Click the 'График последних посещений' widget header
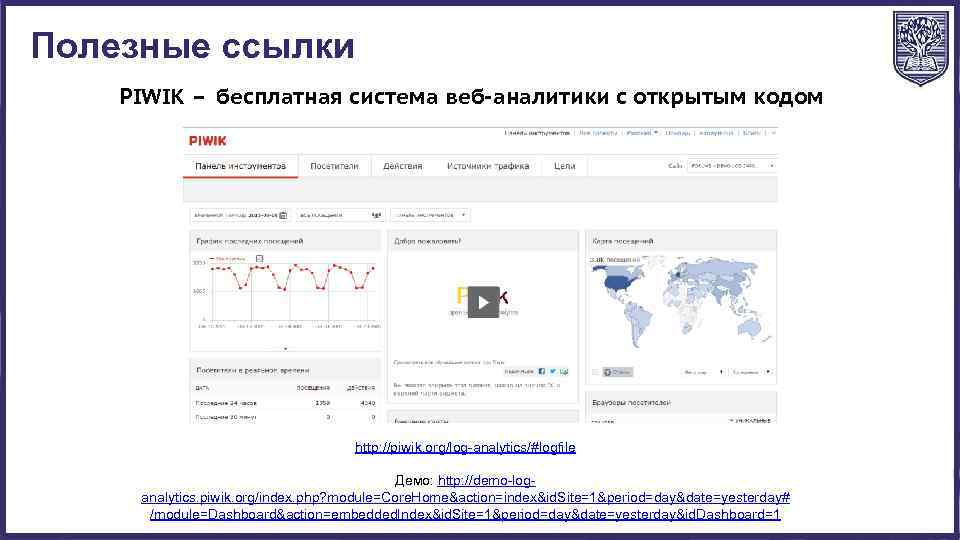This screenshot has width=960, height=540. (285, 241)
